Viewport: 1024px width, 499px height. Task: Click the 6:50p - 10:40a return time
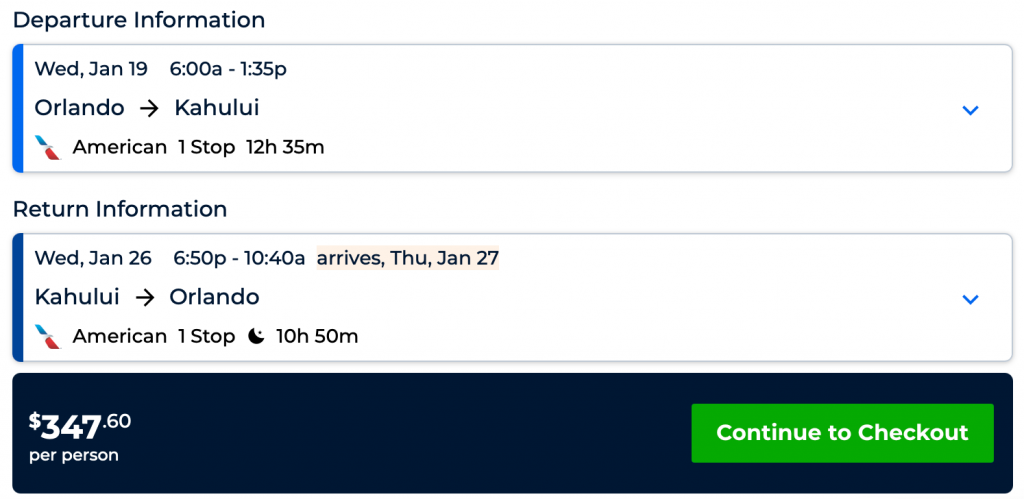(x=239, y=258)
